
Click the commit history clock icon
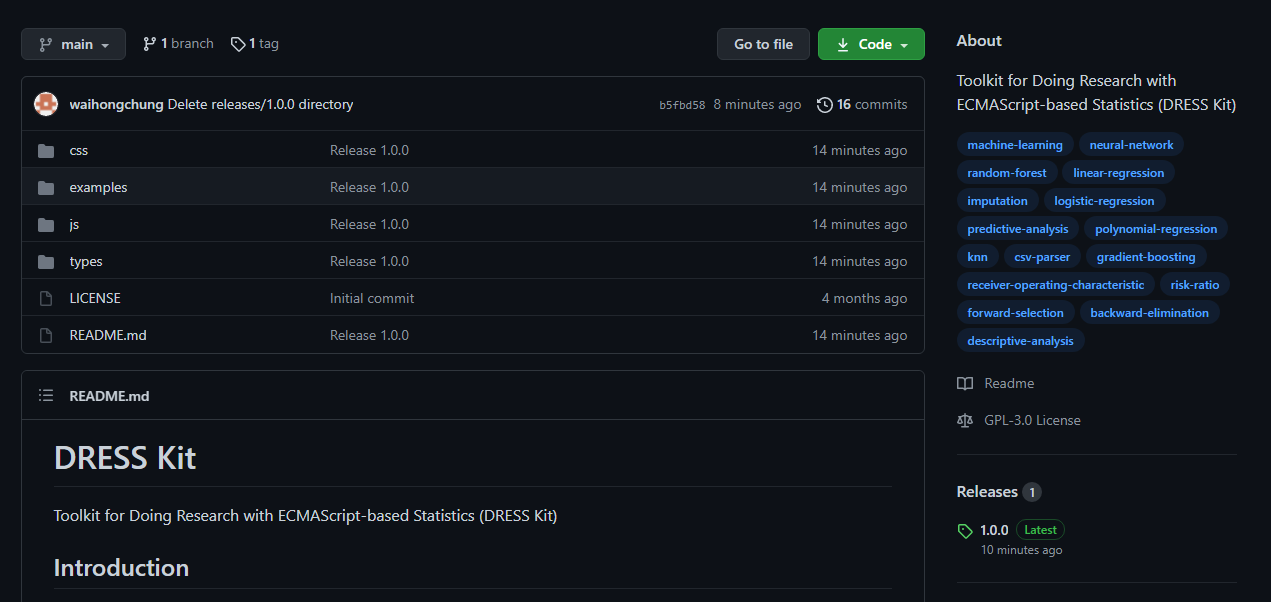tap(825, 105)
